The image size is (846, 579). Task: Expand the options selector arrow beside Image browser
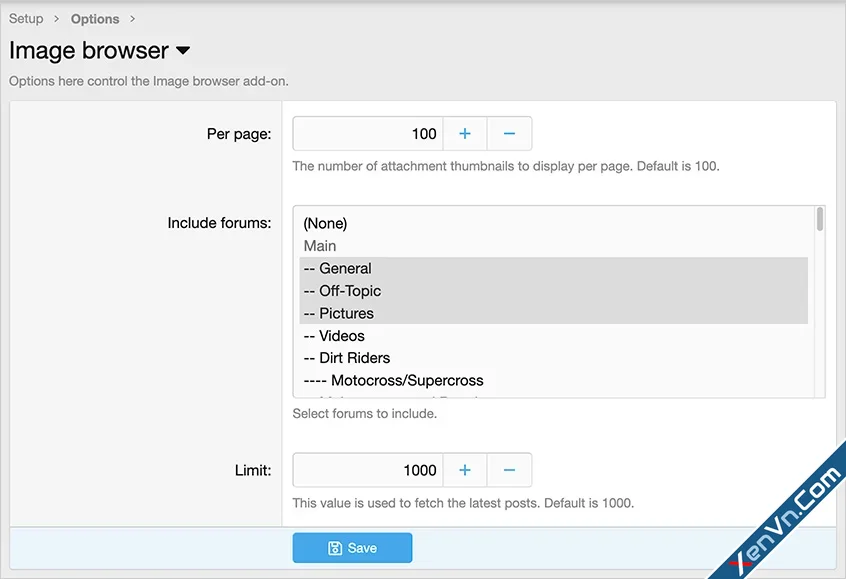184,51
